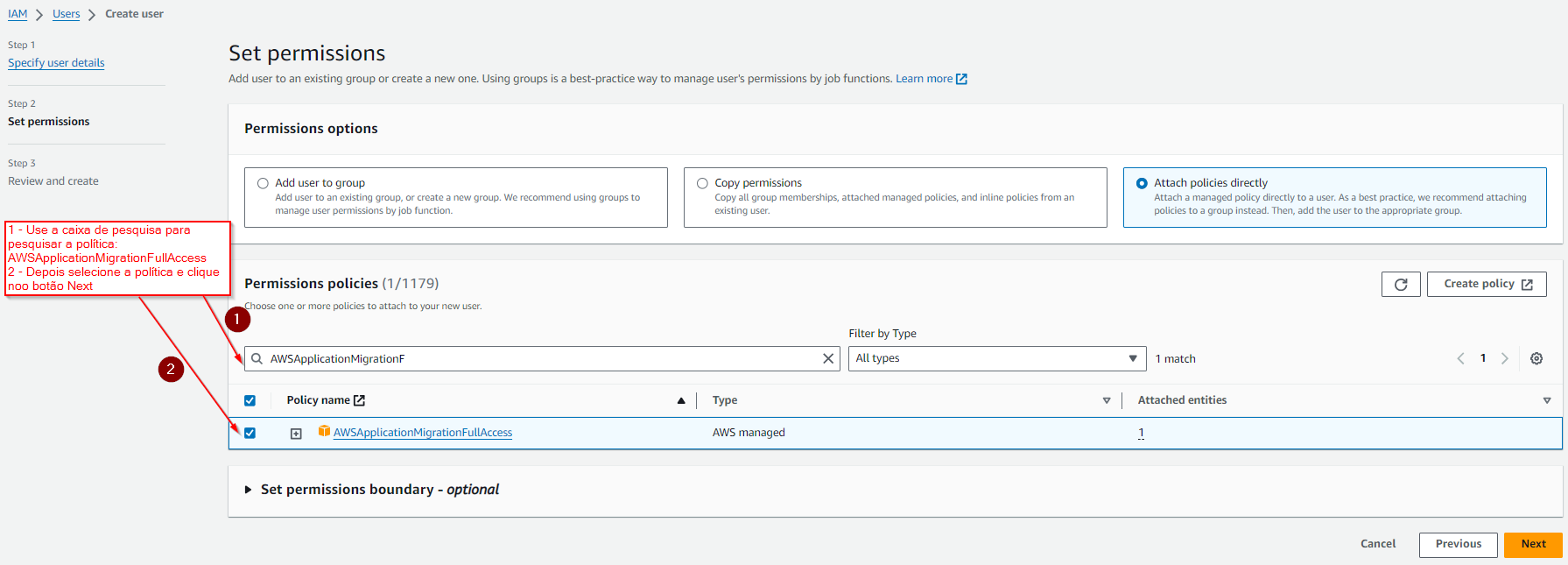
Task: Click into the policy search field
Action: click(x=543, y=359)
